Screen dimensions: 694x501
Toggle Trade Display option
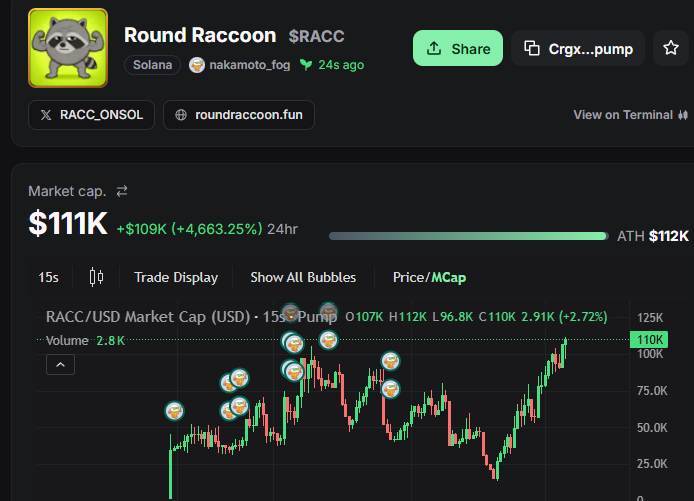[176, 277]
